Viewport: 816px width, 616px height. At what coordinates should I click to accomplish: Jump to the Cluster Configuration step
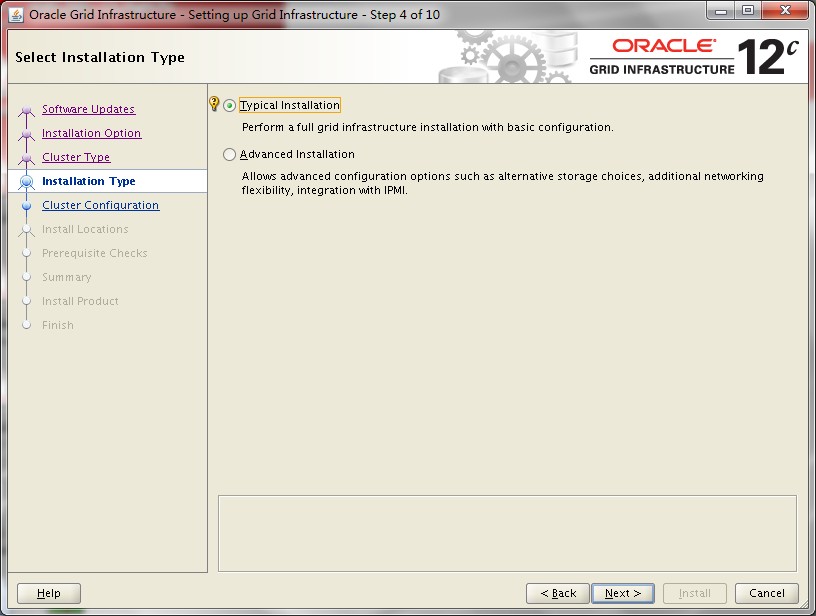tap(100, 205)
